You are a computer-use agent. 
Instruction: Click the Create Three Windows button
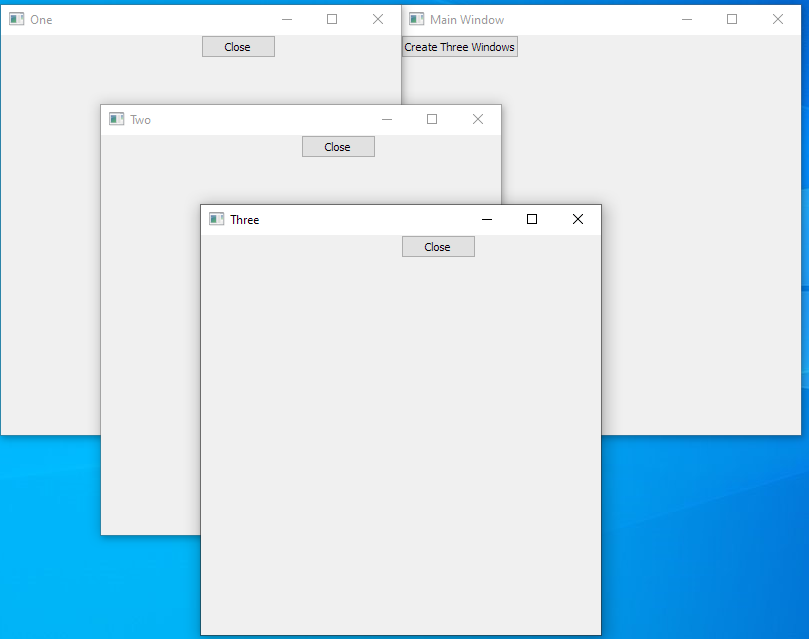[x=460, y=47]
